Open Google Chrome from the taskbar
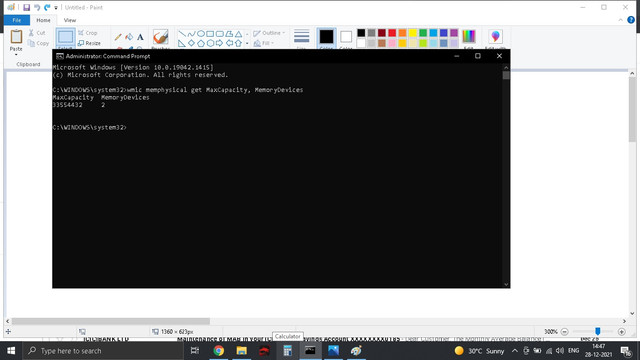Image resolution: width=640 pixels, height=360 pixels. point(219,351)
